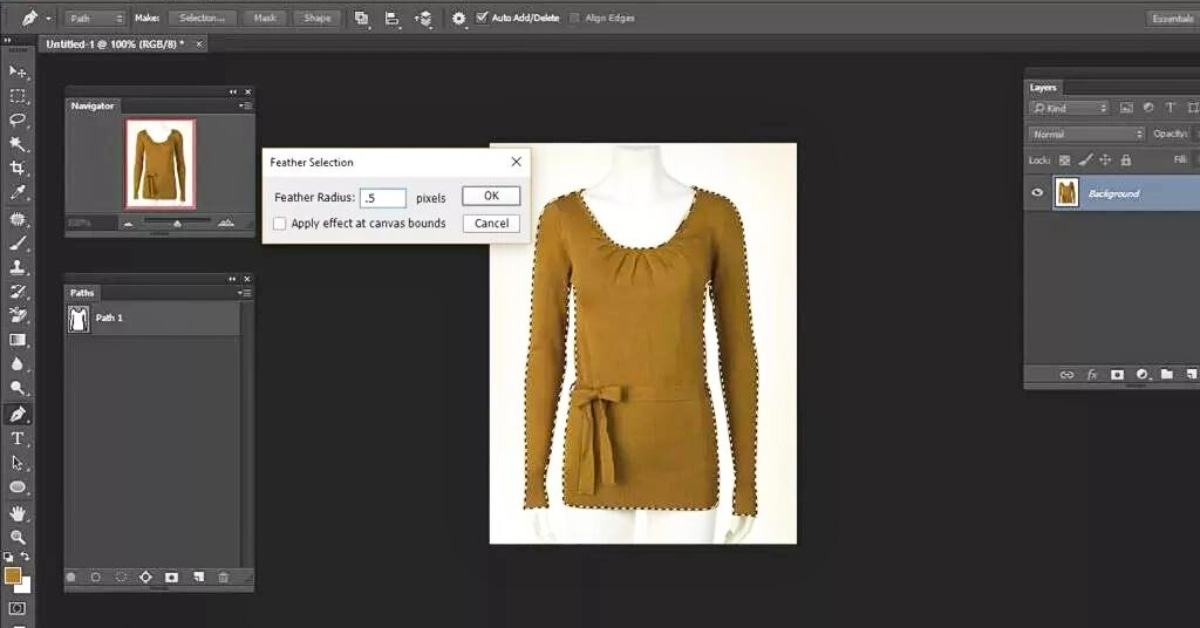Open layer style fx icon

pyautogui.click(x=1092, y=375)
